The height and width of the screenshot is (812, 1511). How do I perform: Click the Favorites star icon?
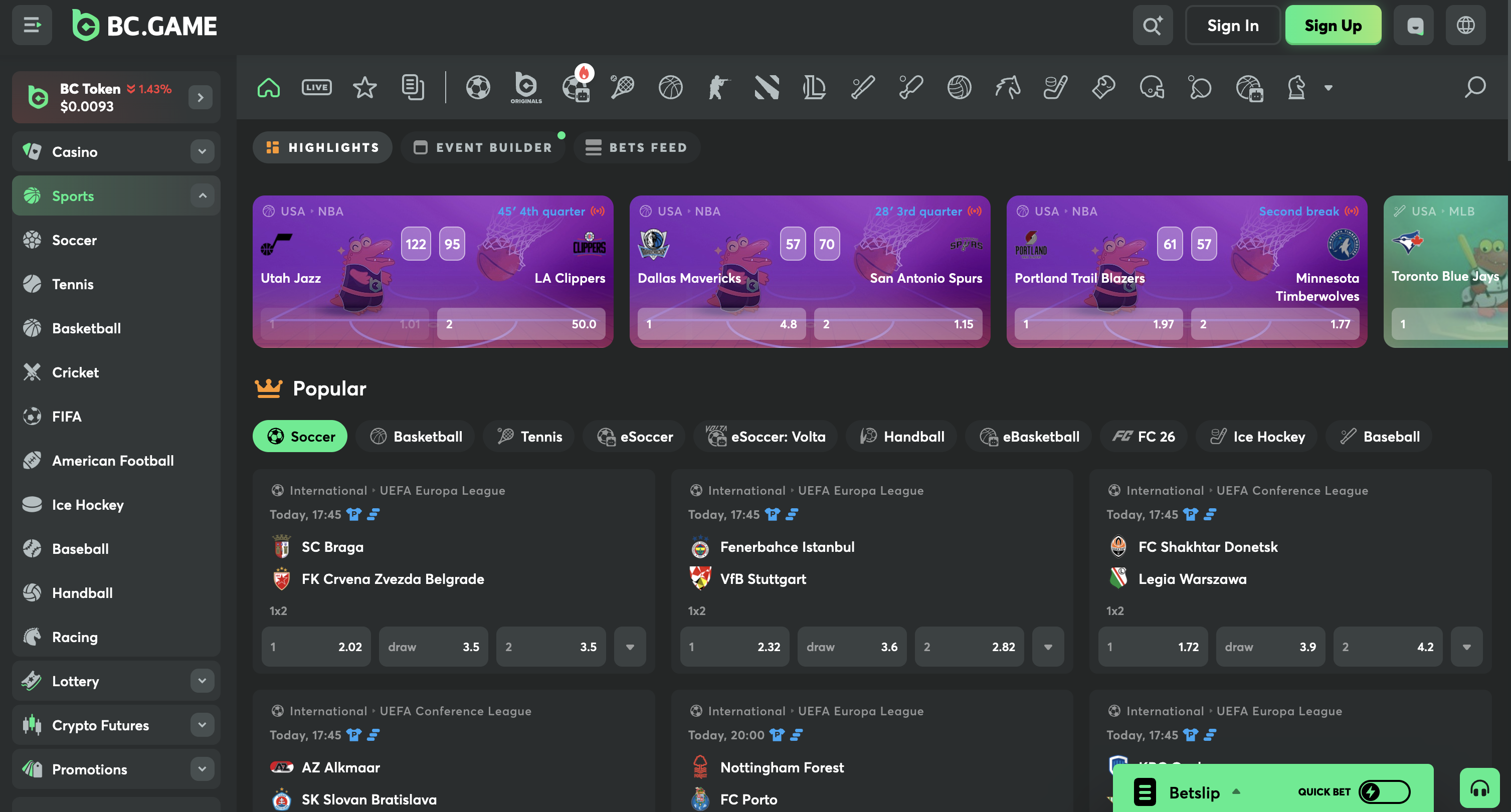point(364,87)
